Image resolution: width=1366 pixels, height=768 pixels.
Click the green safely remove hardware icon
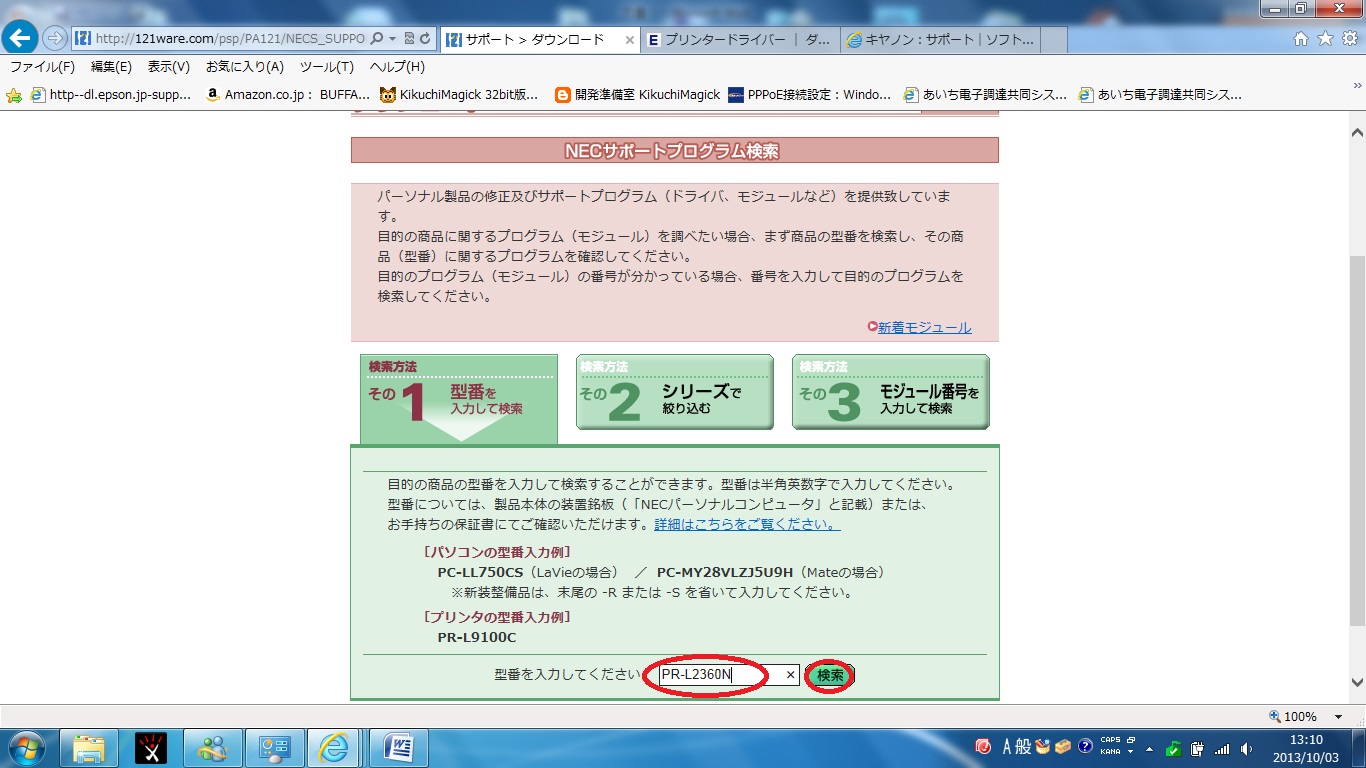[x=1174, y=748]
